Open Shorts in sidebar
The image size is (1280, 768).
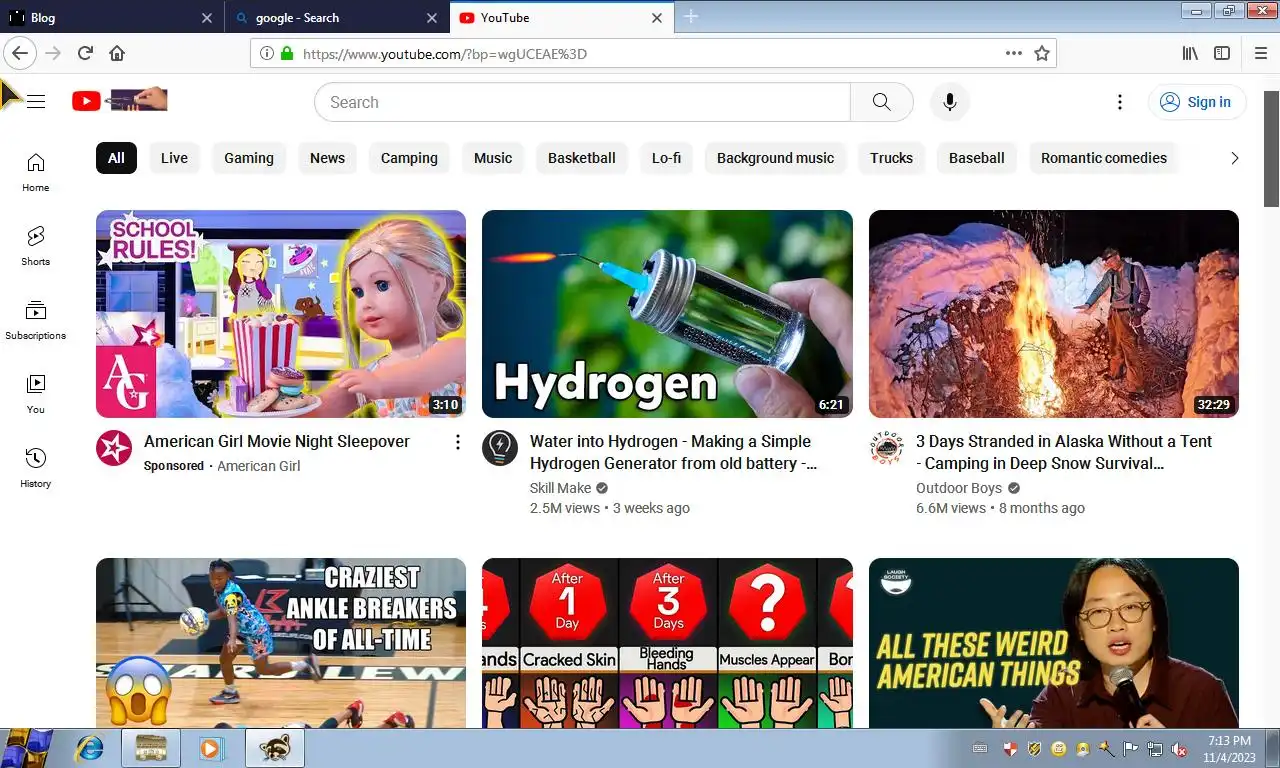pos(36,246)
